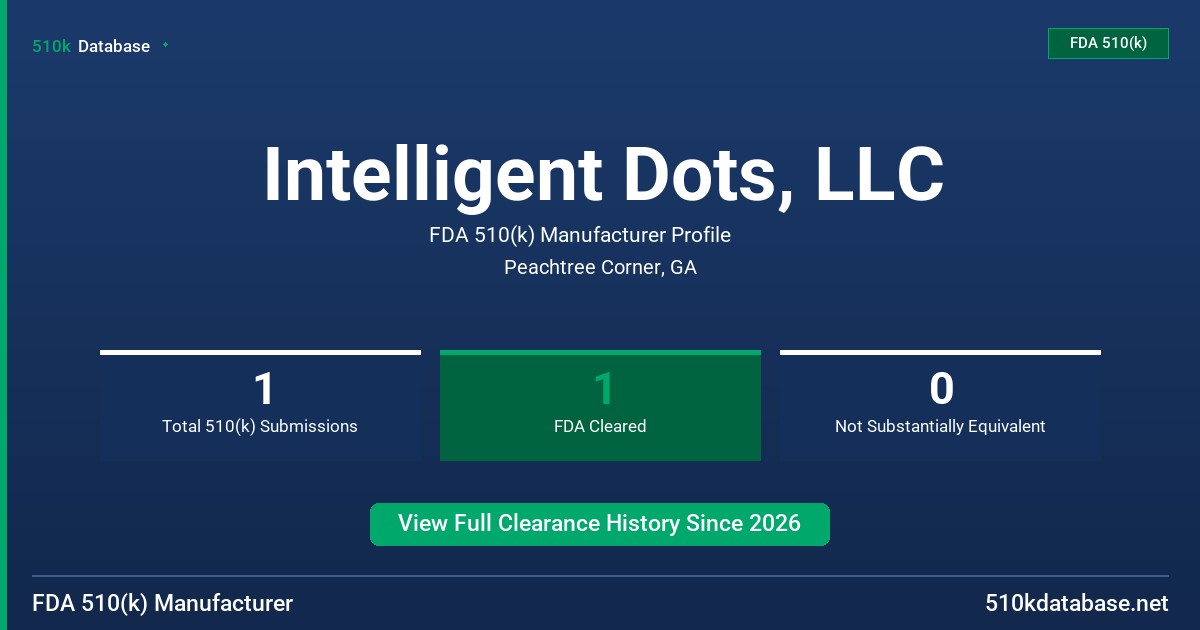Viewport: 1200px width, 630px height.
Task: Open the FDA Cleared stat card
Action: coord(600,405)
